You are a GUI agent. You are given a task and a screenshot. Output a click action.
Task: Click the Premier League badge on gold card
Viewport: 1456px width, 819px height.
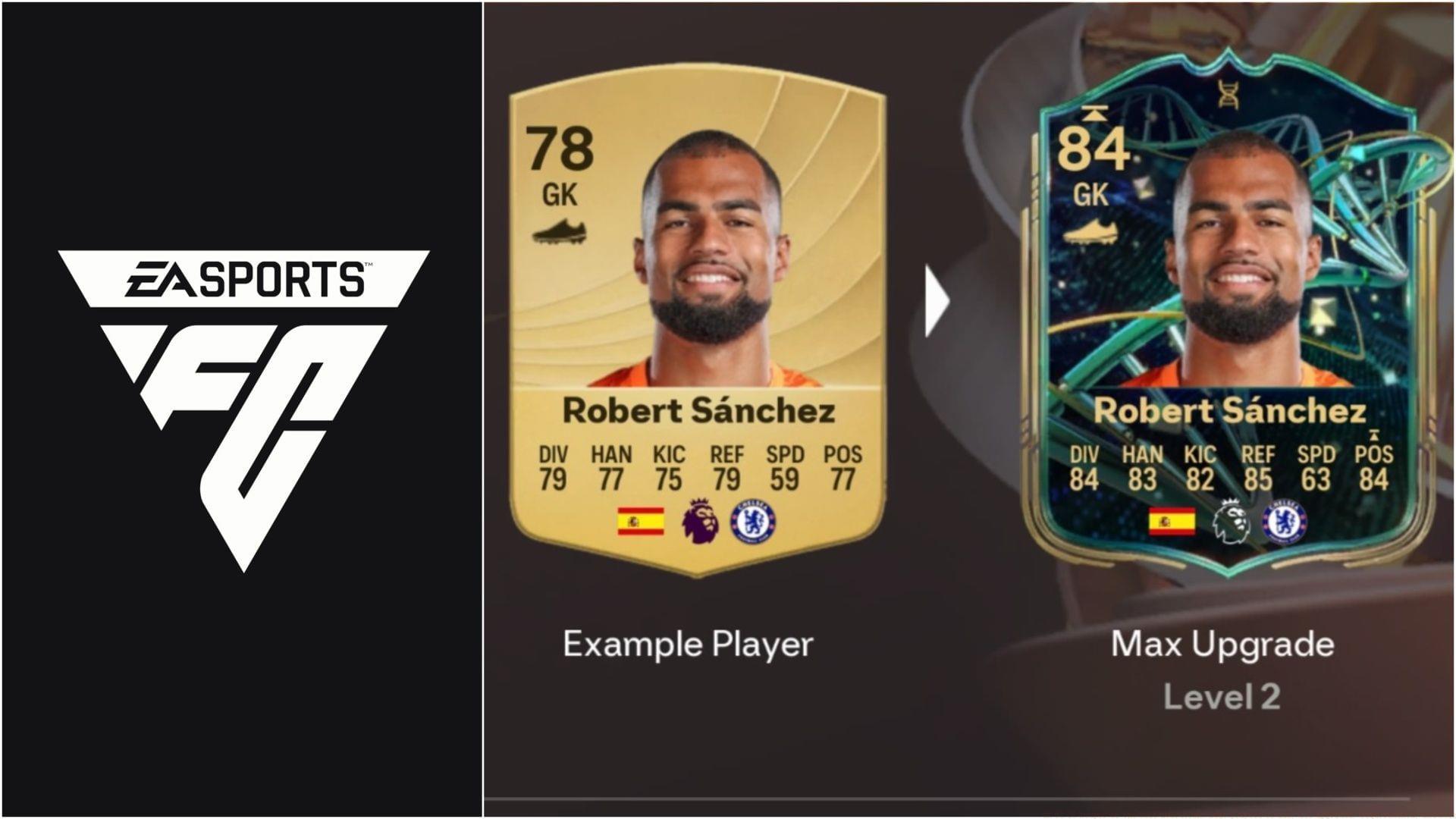699,521
